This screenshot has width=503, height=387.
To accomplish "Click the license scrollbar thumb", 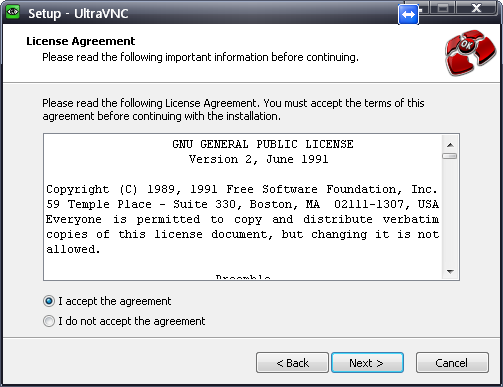I will (x=450, y=156).
